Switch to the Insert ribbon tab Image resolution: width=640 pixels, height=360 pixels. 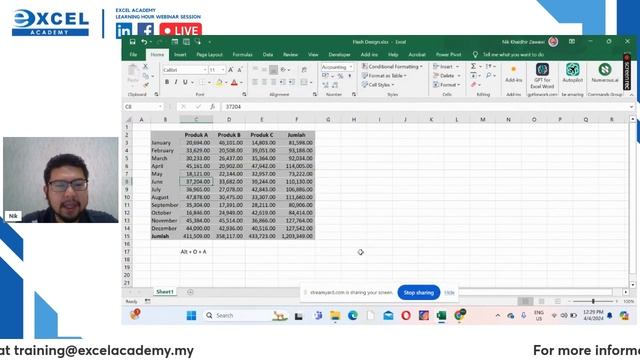180,54
